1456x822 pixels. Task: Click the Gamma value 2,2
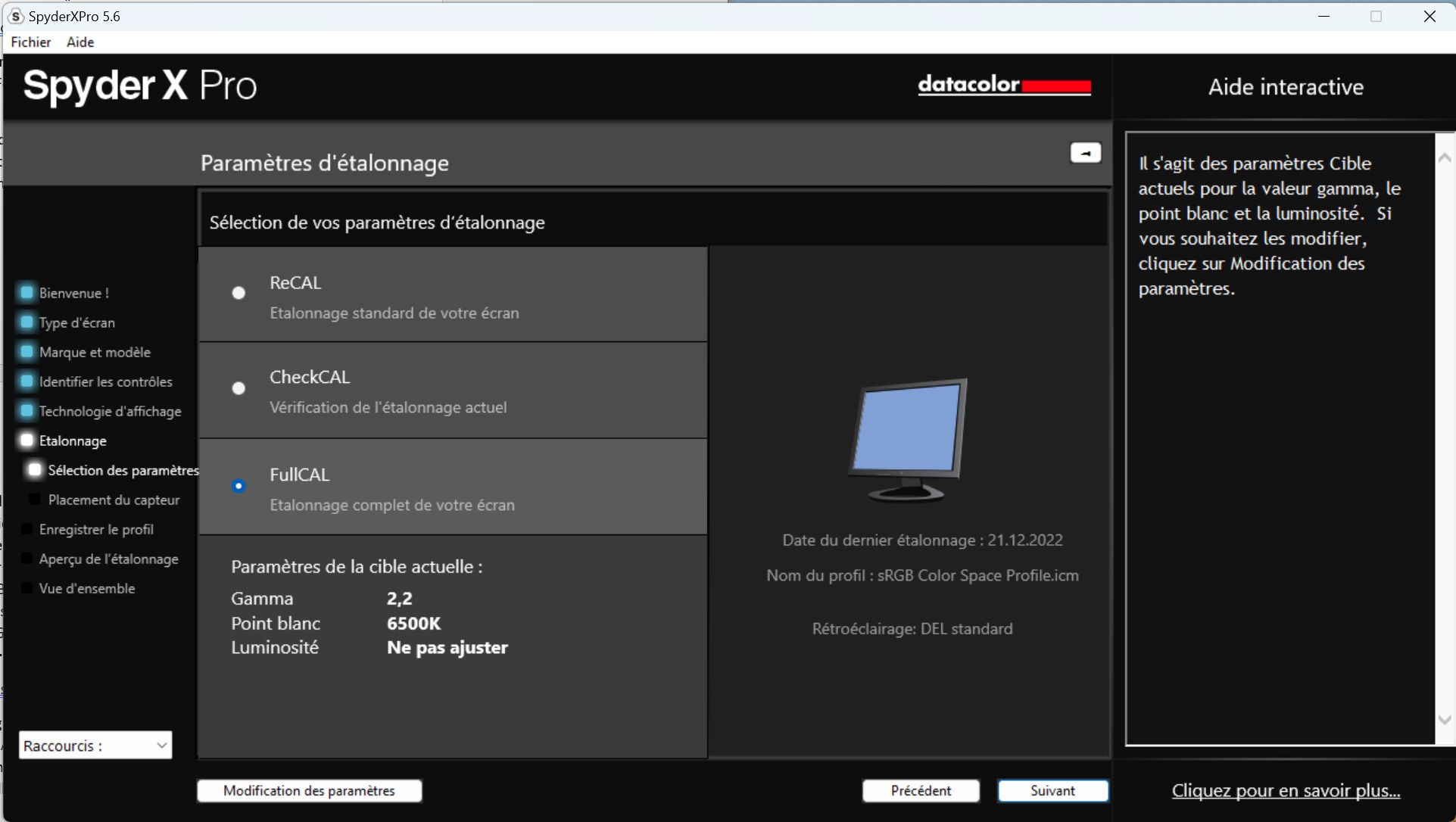[400, 599]
